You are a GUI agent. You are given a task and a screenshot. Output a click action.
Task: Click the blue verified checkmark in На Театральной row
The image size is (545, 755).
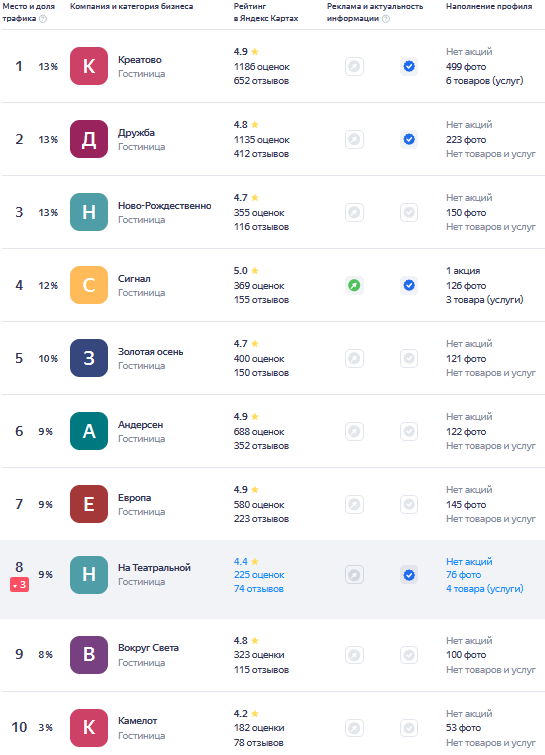(409, 575)
